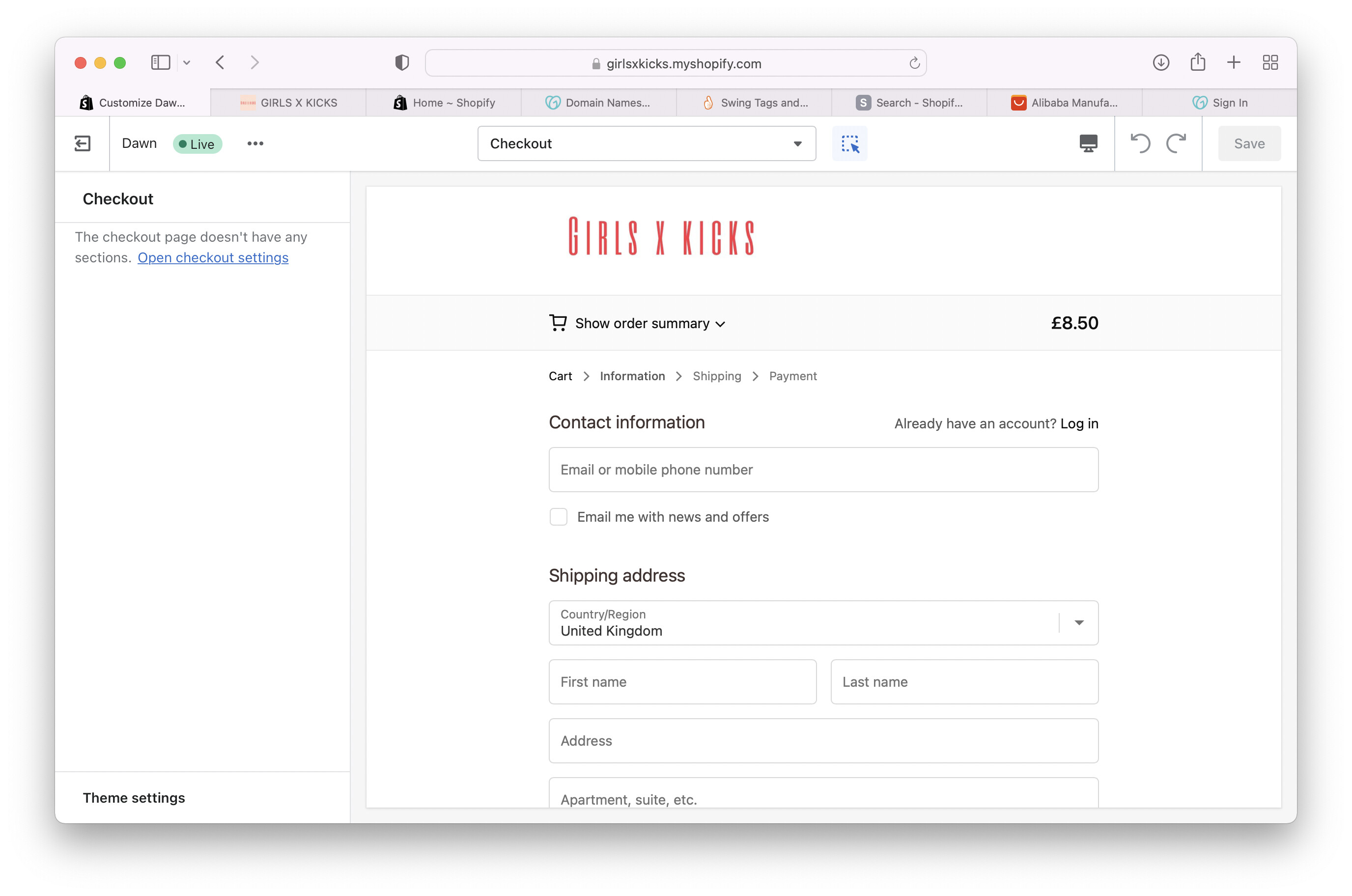1352x896 pixels.
Task: Switch to the GIRLS X KICKS tab
Action: tap(288, 103)
